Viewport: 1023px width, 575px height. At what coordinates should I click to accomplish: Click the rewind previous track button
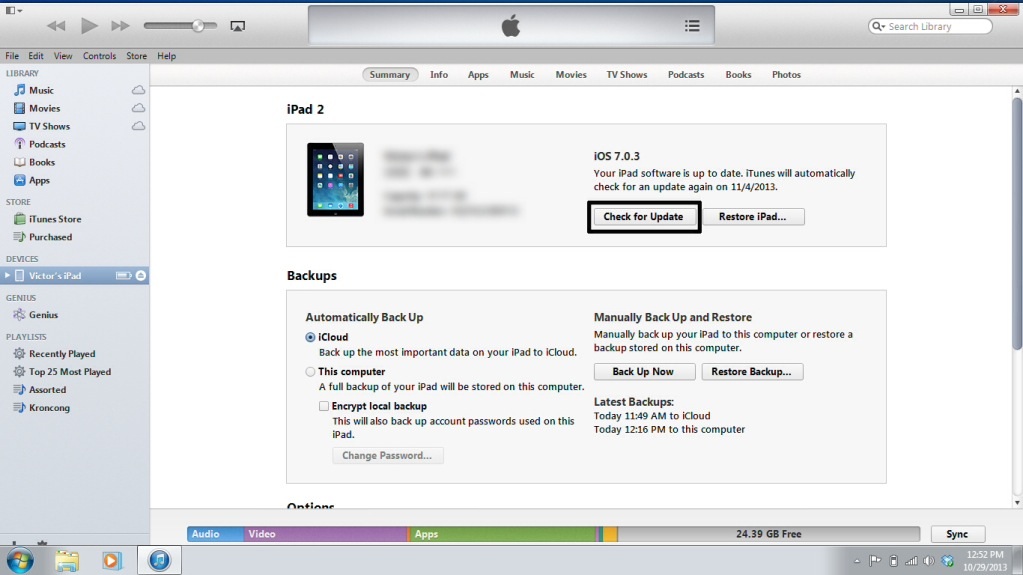(56, 26)
